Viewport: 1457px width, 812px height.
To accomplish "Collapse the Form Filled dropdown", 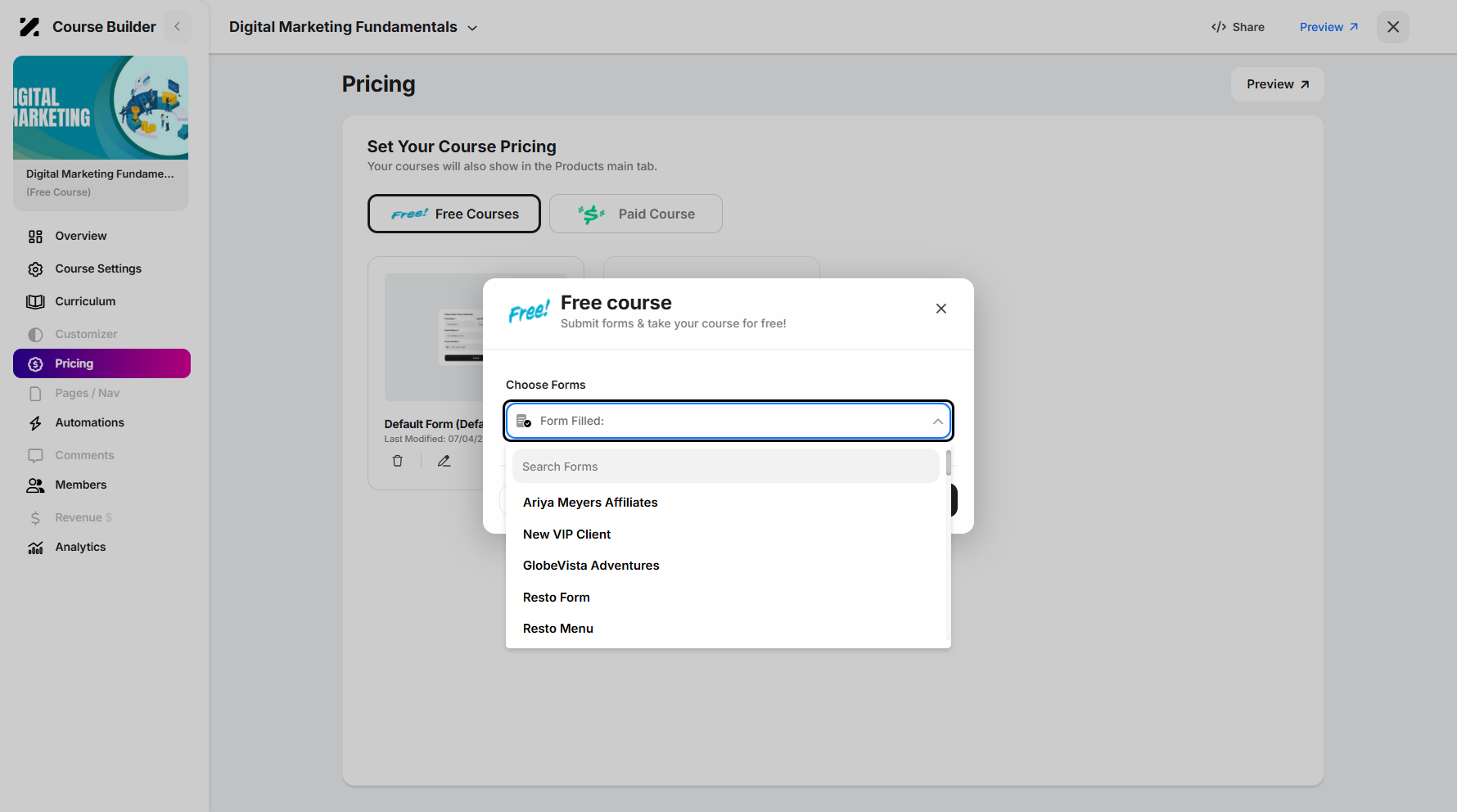I will click(x=938, y=422).
